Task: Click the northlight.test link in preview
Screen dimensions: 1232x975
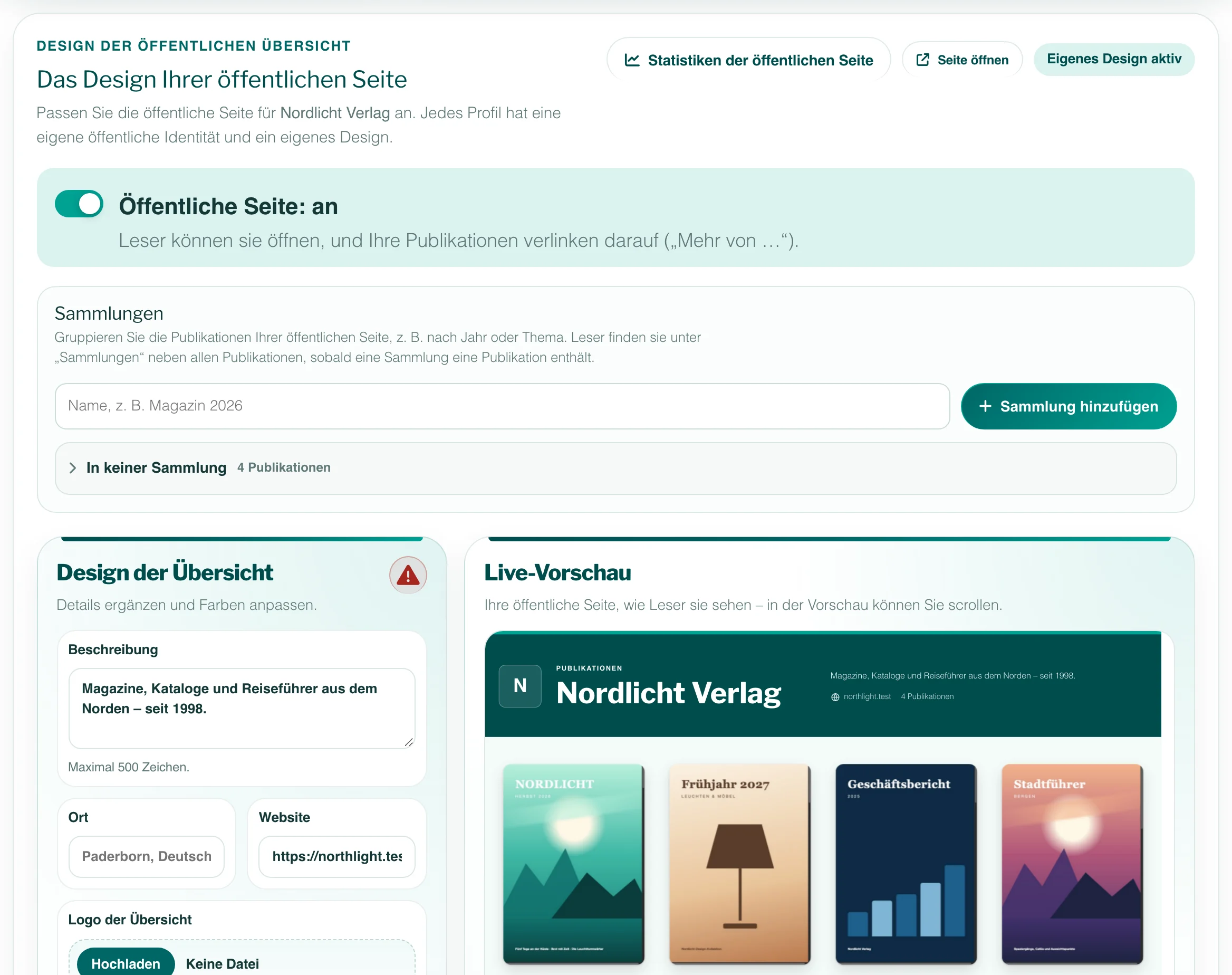Action: pyautogui.click(x=867, y=696)
